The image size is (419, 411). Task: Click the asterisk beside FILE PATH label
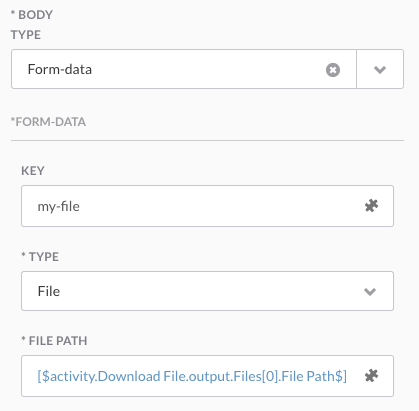(23, 339)
